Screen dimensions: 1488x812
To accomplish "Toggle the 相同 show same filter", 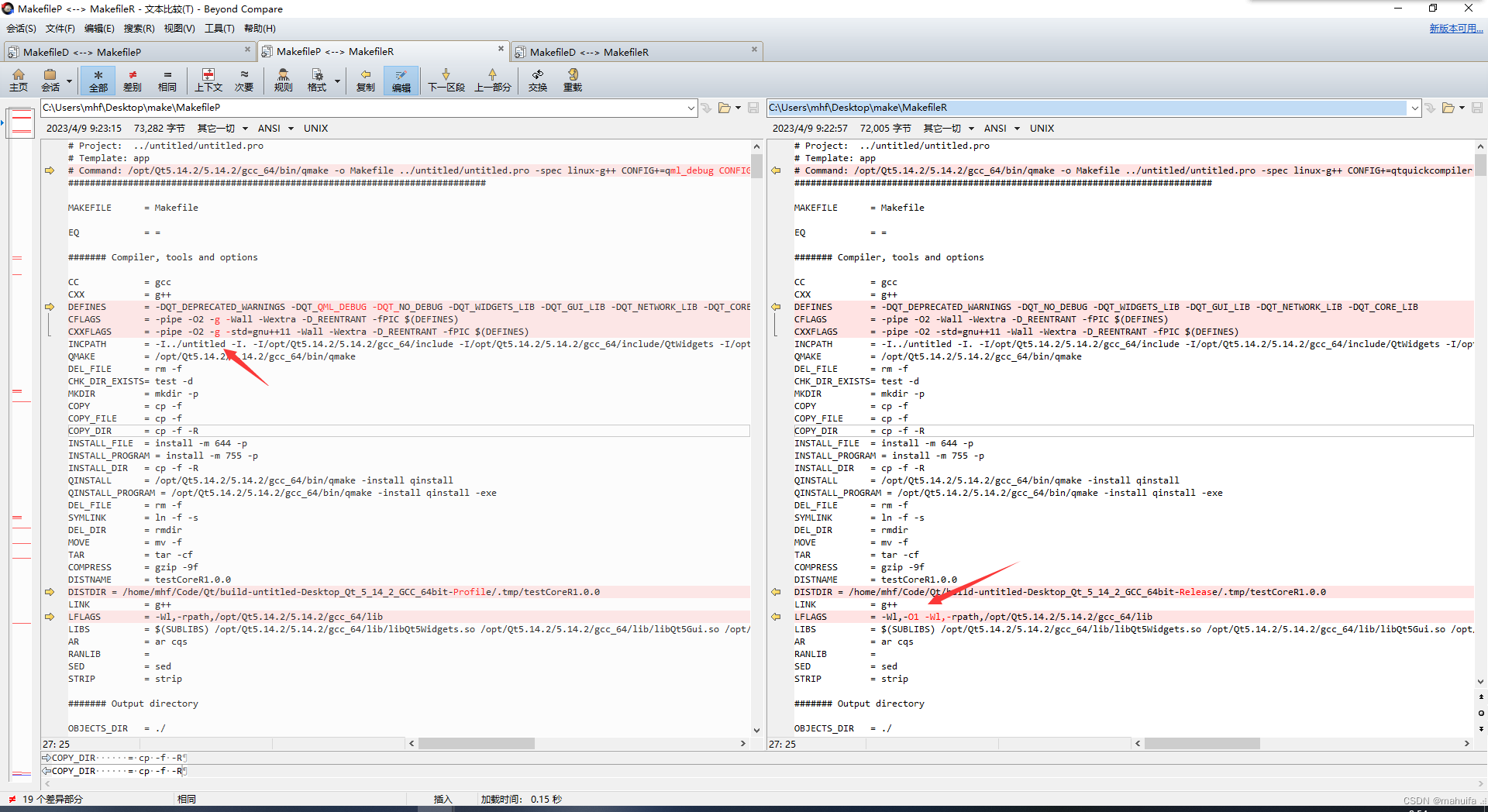I will pos(167,80).
